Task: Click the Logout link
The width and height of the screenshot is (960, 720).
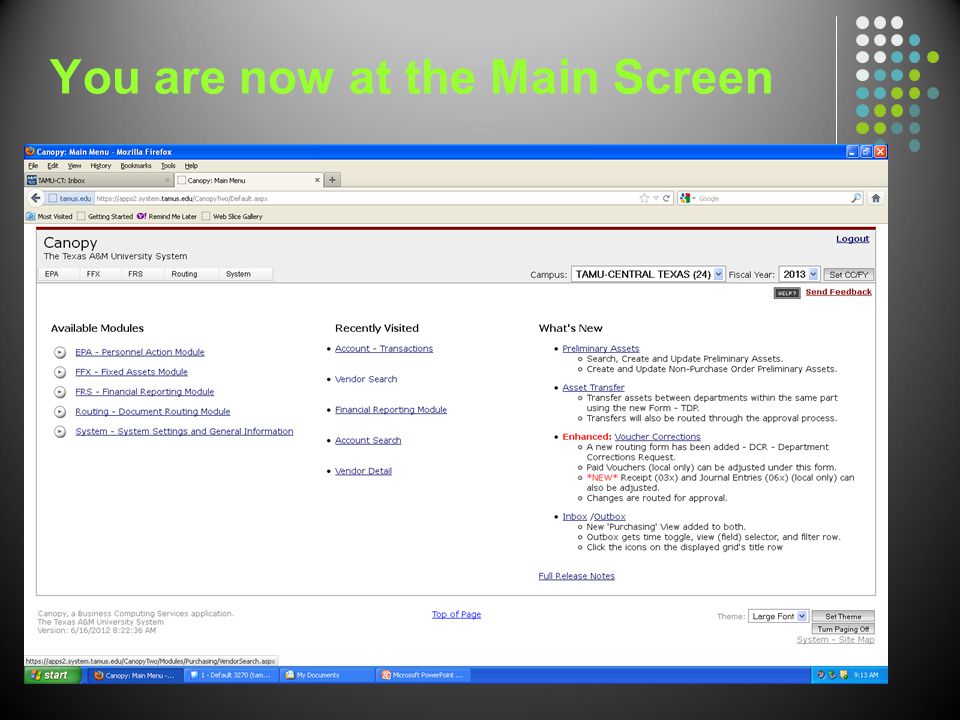Action: tap(852, 239)
